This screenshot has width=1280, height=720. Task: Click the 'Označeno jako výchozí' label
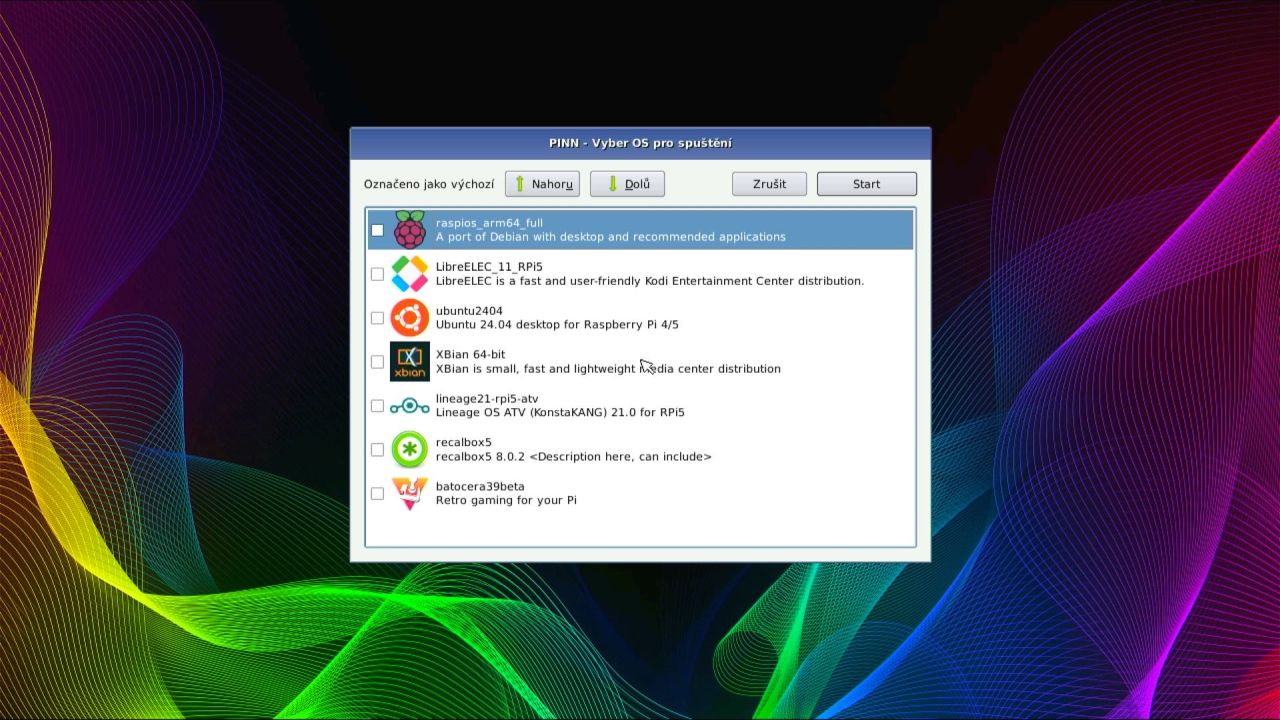(x=429, y=185)
